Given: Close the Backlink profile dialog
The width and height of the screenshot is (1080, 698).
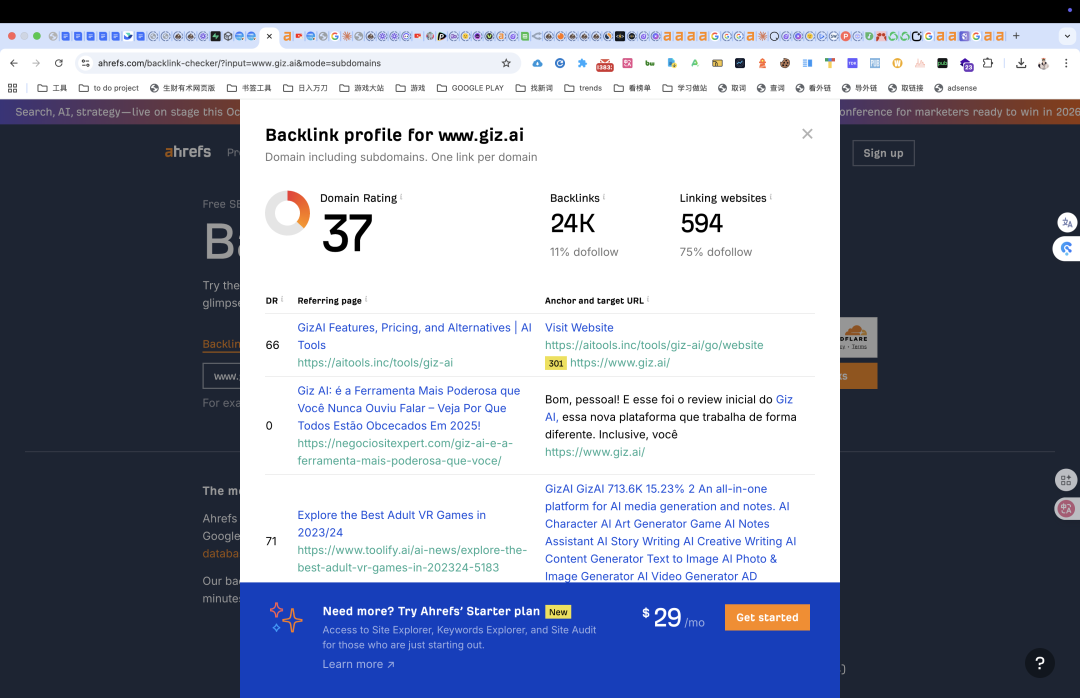Looking at the screenshot, I should (x=807, y=134).
